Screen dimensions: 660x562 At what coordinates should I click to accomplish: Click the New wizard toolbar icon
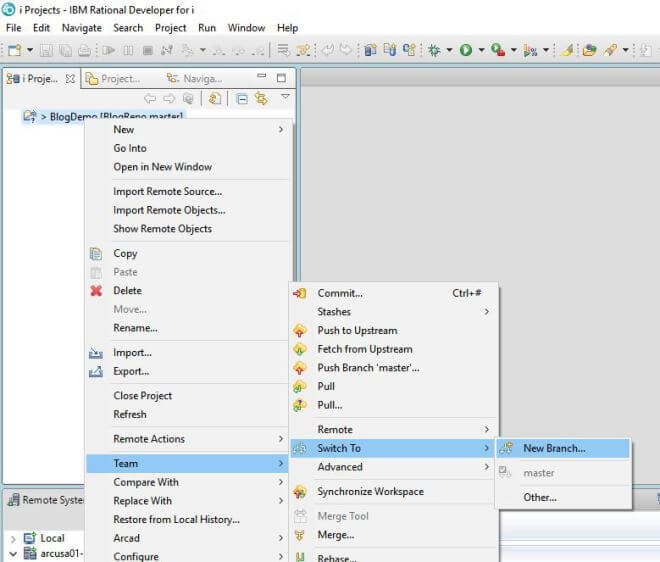pyautogui.click(x=14, y=50)
